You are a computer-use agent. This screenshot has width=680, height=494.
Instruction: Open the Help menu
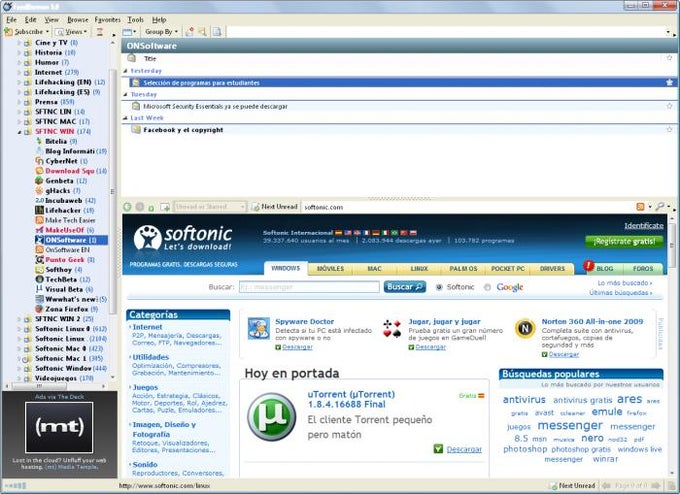pos(159,20)
